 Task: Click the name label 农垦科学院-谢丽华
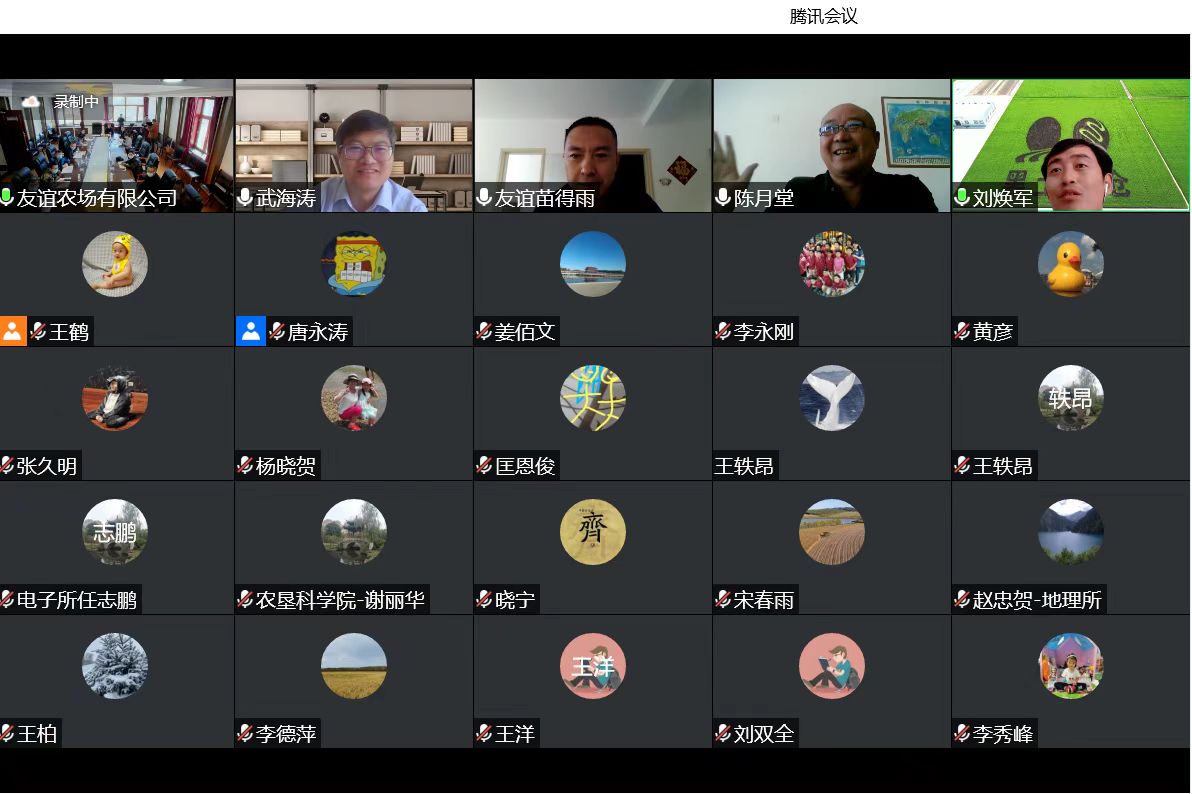(x=340, y=600)
